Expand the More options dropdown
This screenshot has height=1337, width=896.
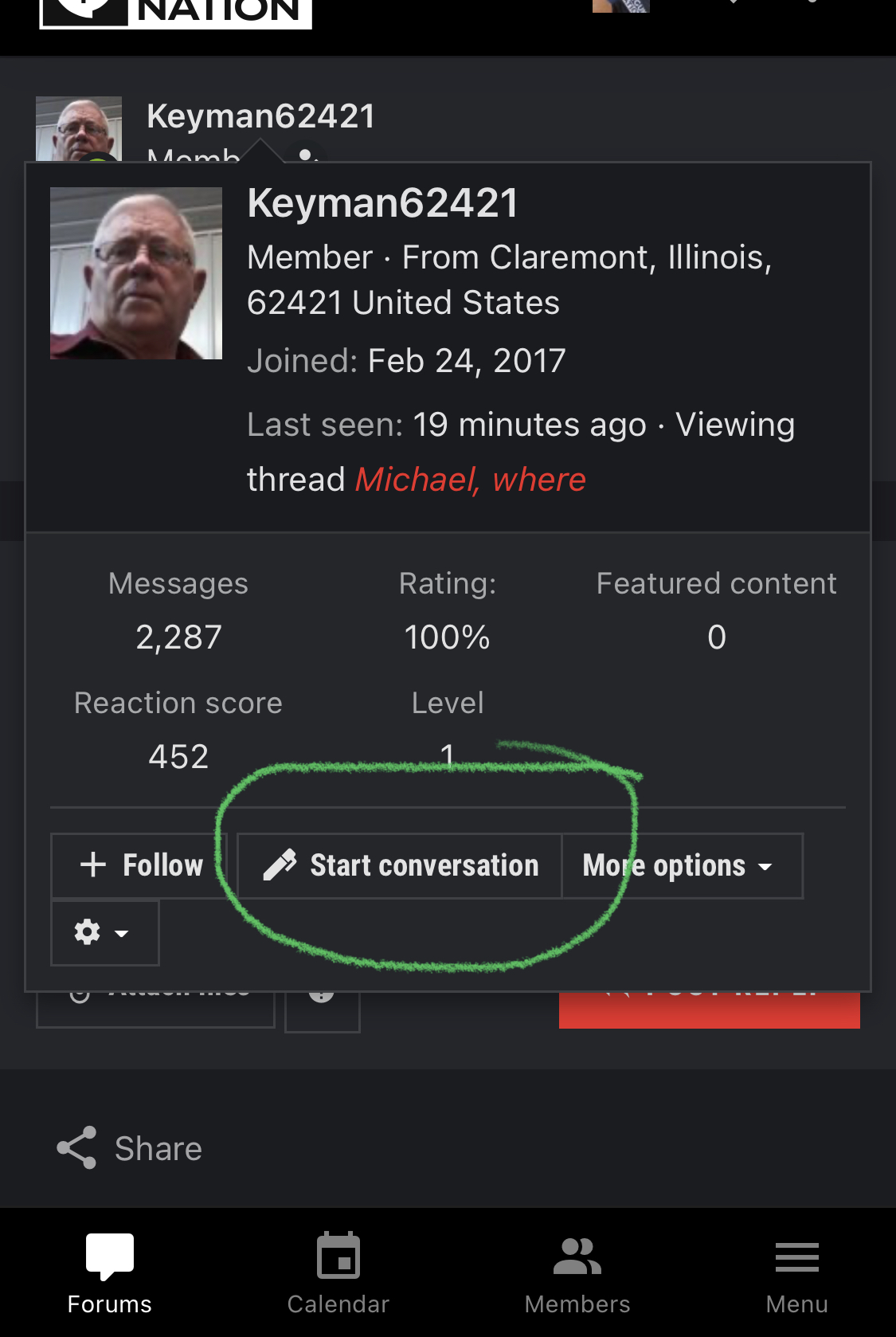(683, 866)
